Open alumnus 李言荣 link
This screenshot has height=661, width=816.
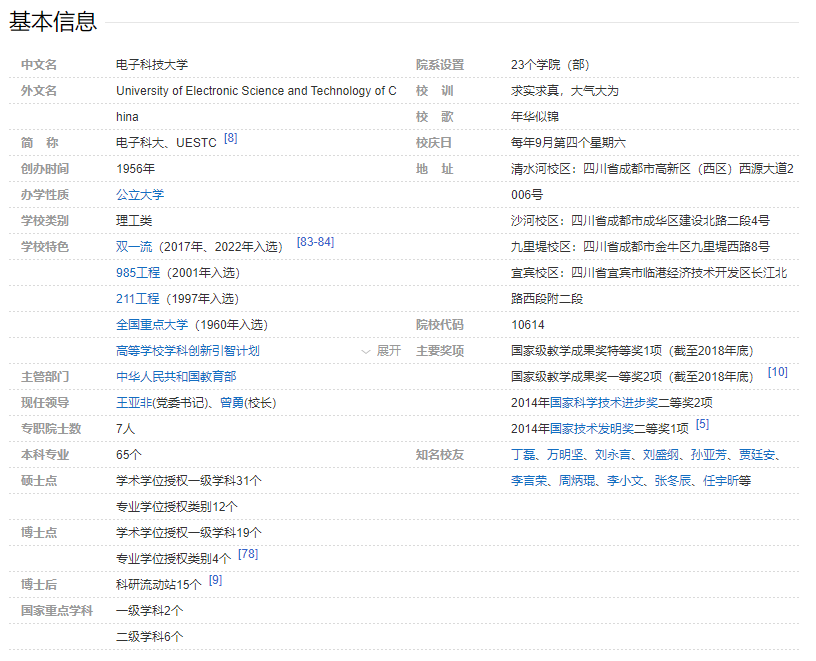pos(529,481)
